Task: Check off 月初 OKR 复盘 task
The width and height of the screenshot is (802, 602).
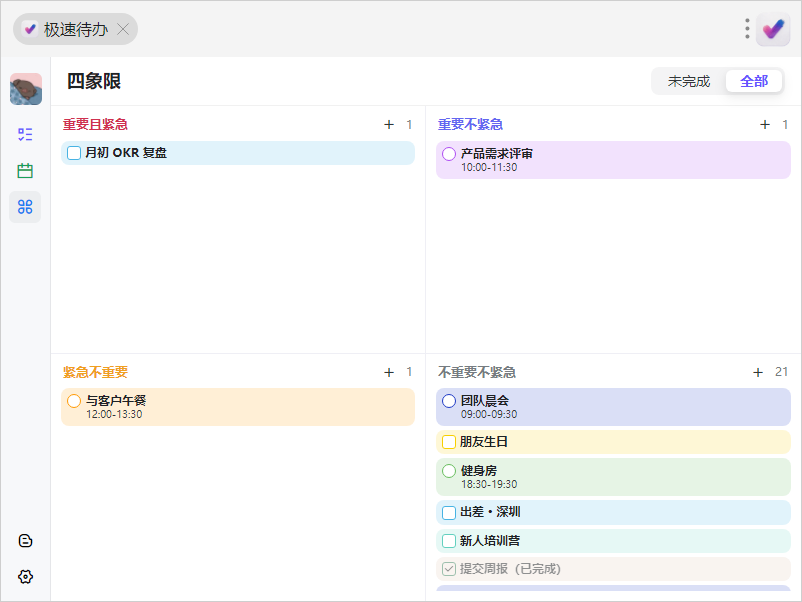Action: pos(74,153)
